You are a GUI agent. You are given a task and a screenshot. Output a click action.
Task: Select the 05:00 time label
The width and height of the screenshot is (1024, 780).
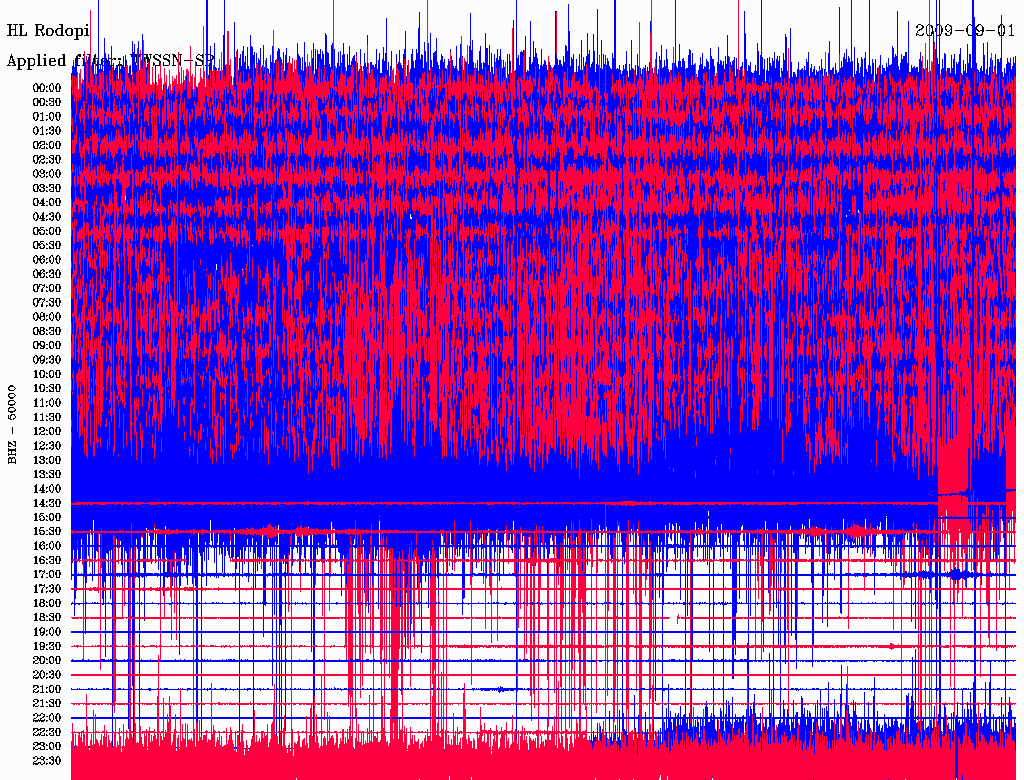pyautogui.click(x=47, y=231)
